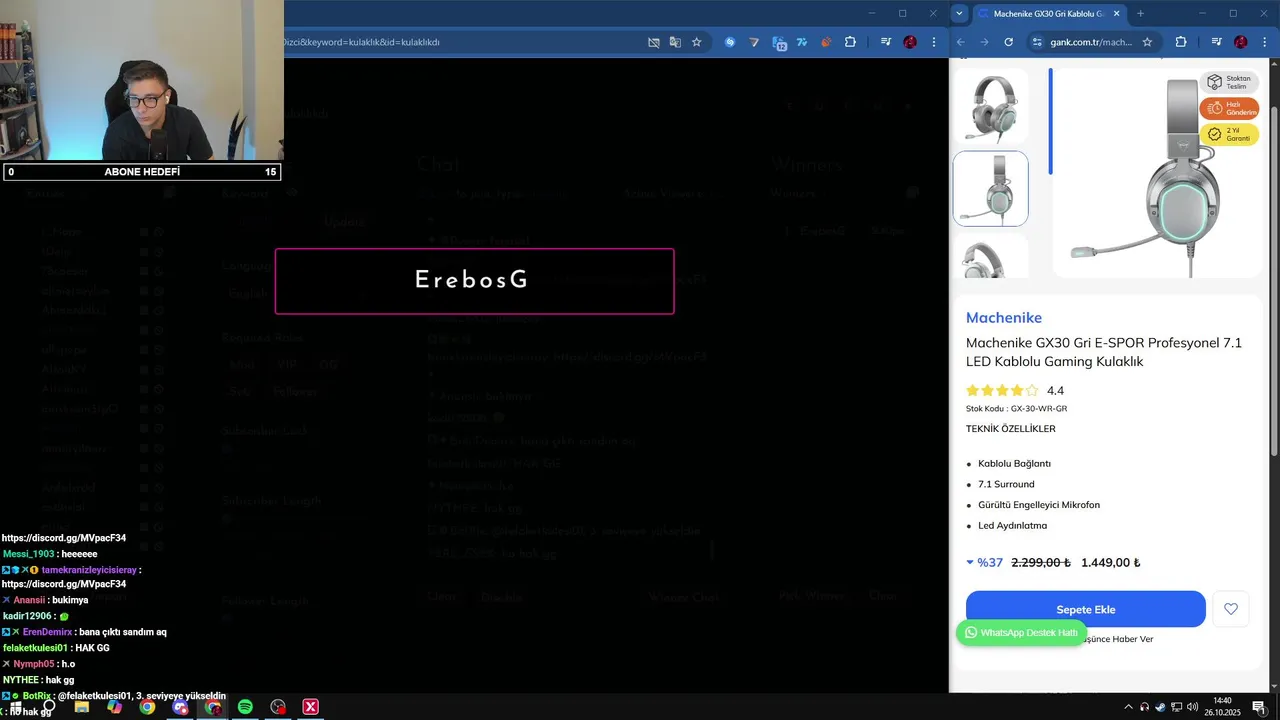Click the large headset product image
This screenshot has width=1280, height=720.
[x=1157, y=173]
